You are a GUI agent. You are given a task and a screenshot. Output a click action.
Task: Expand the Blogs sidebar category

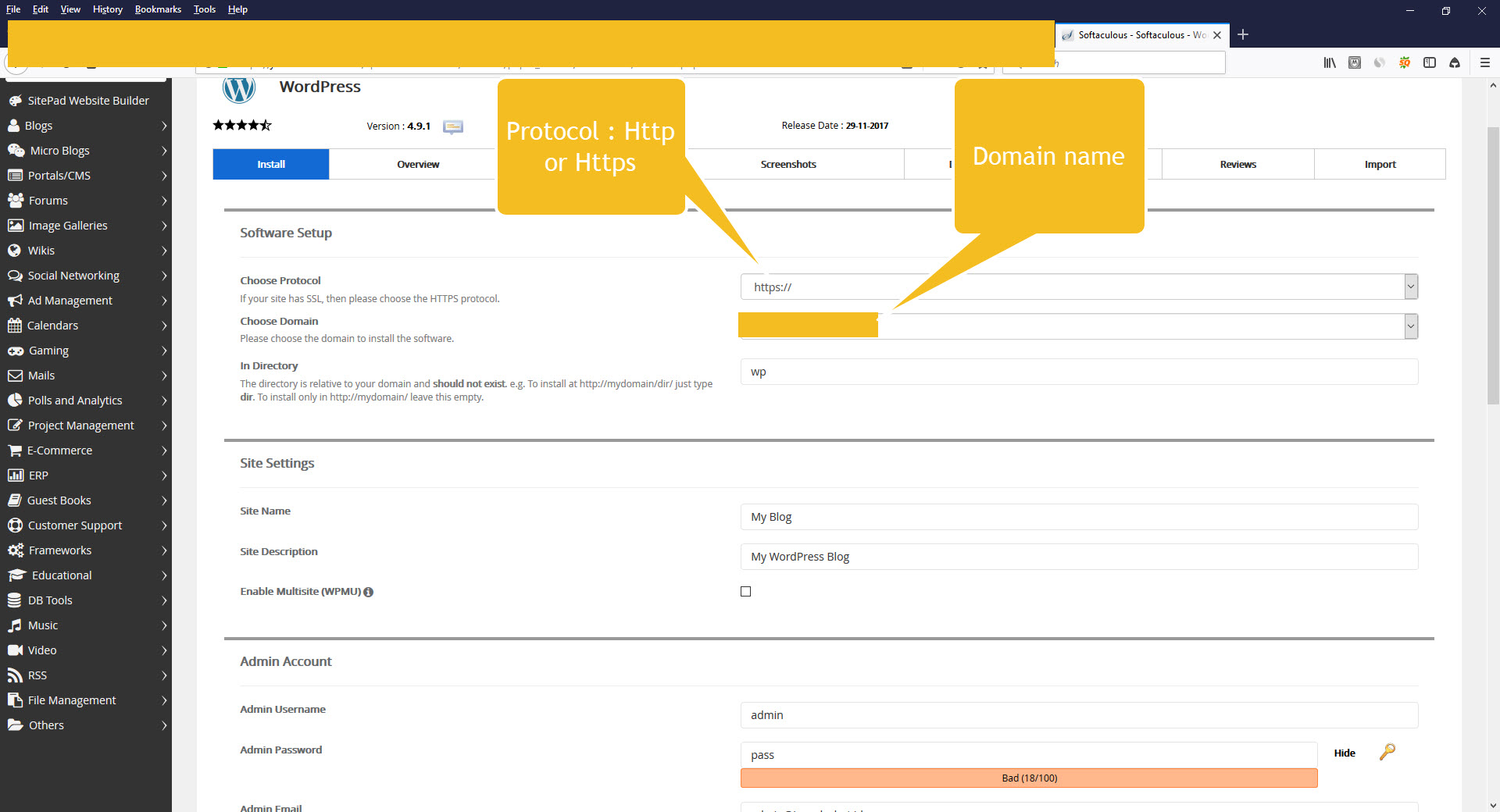pos(86,126)
